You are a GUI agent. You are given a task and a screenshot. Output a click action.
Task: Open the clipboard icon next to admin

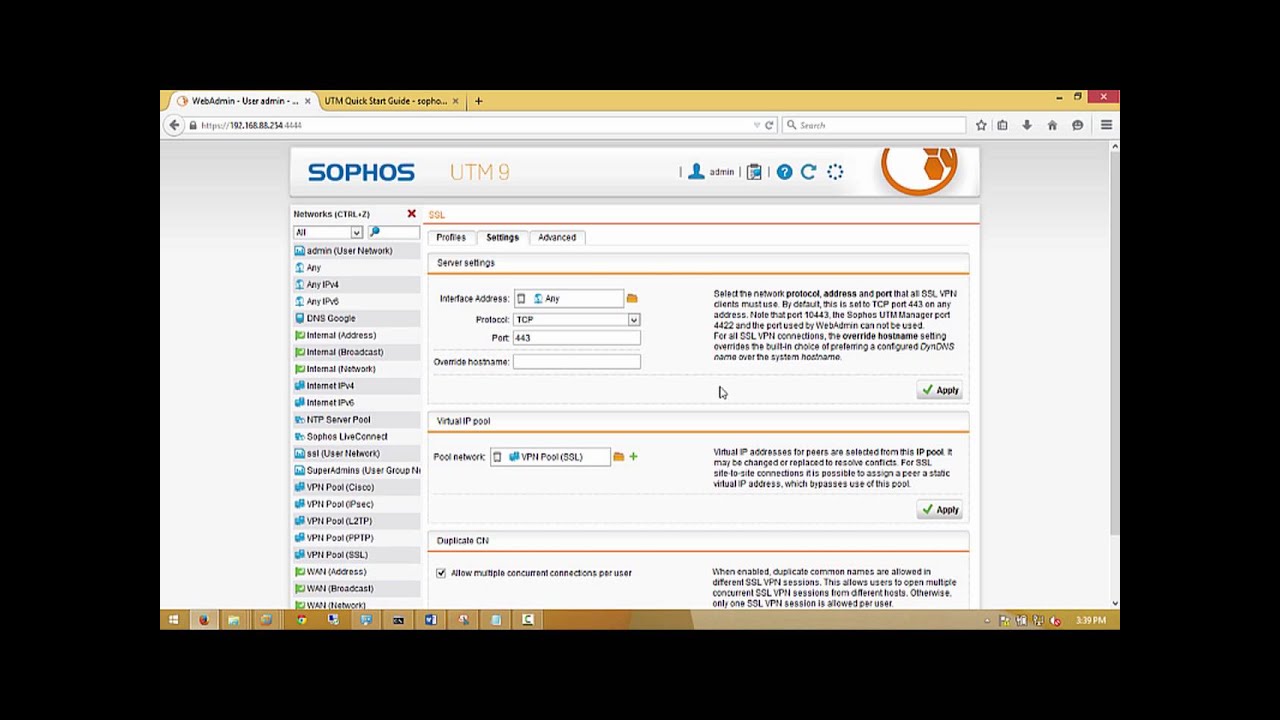(755, 172)
